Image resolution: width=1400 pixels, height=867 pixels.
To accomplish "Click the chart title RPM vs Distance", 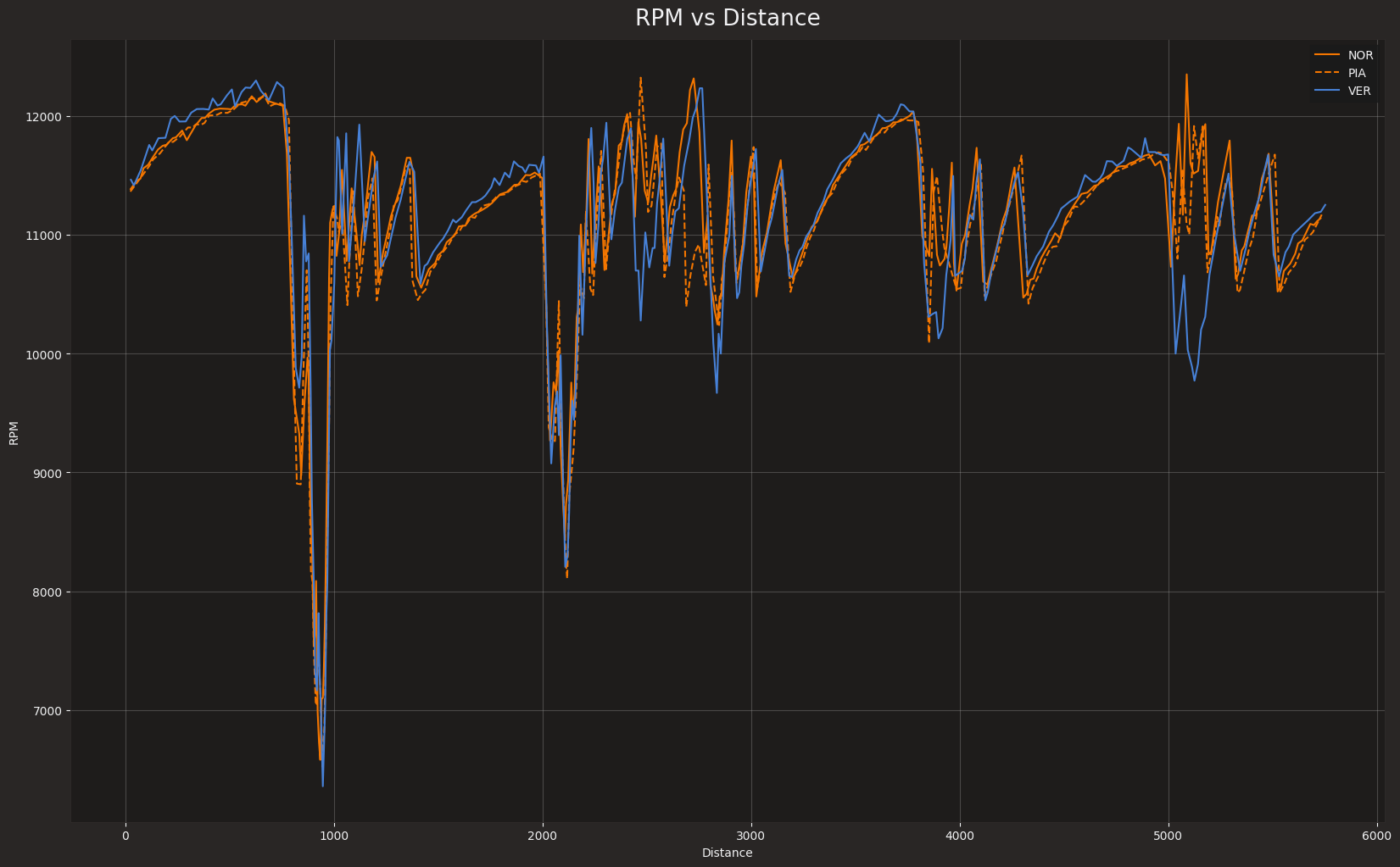I will [x=727, y=19].
